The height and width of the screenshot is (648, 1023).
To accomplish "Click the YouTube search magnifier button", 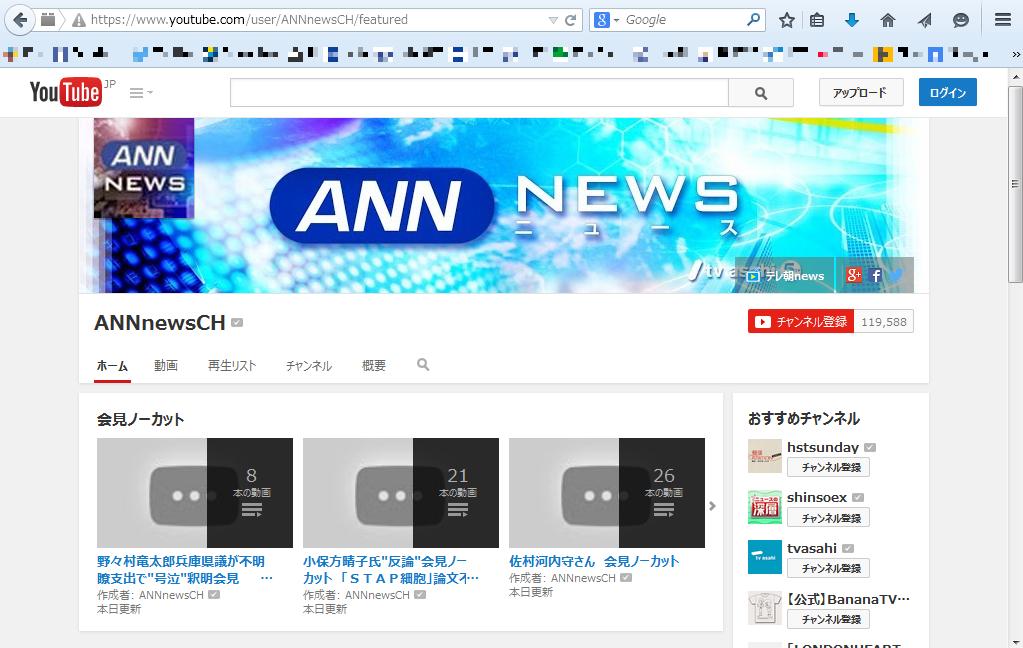I will (x=761, y=93).
